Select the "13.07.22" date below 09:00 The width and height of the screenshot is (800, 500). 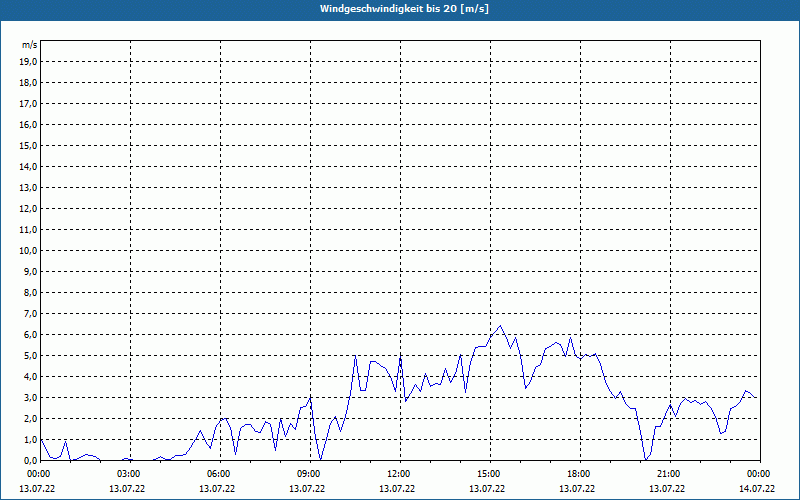coord(307,489)
